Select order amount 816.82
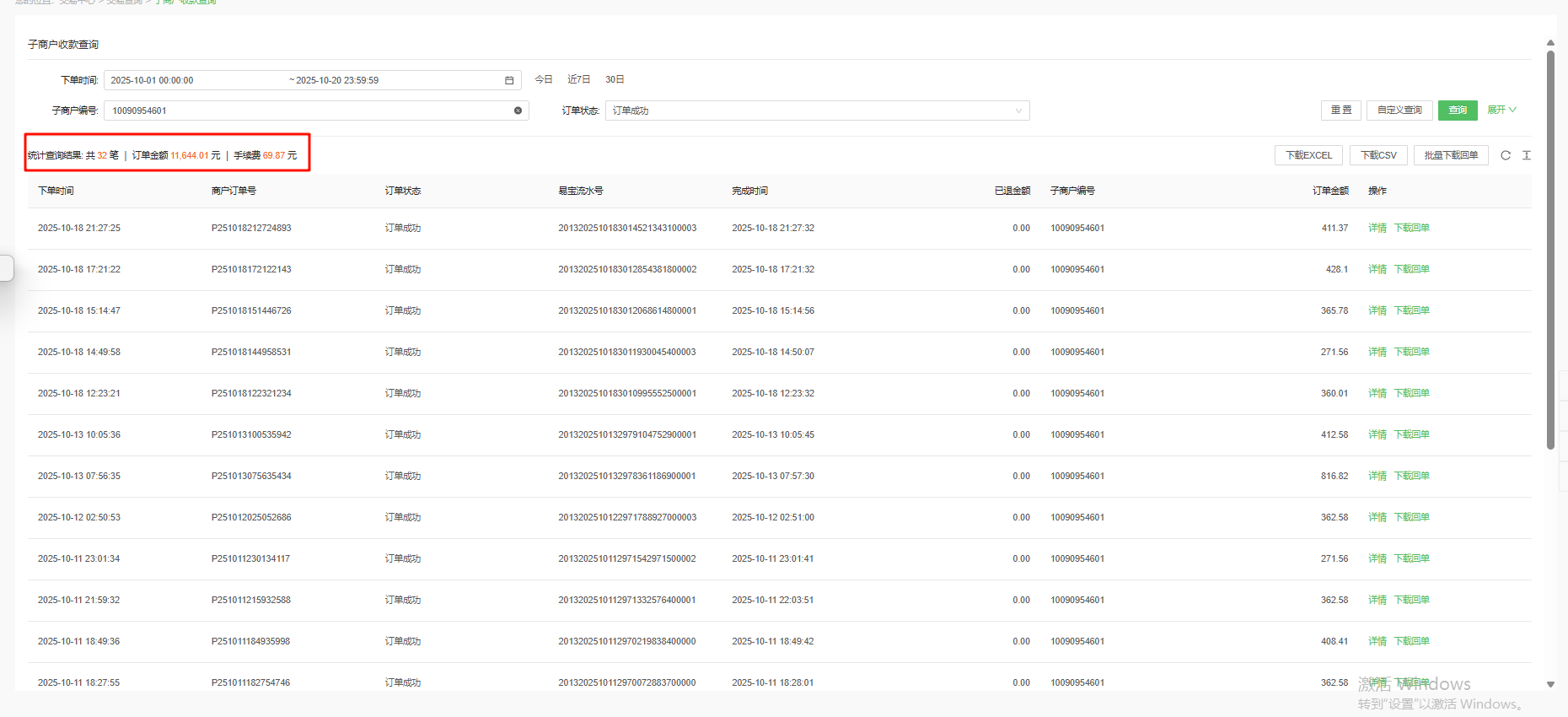This screenshot has width=1568, height=717. 1334,476
